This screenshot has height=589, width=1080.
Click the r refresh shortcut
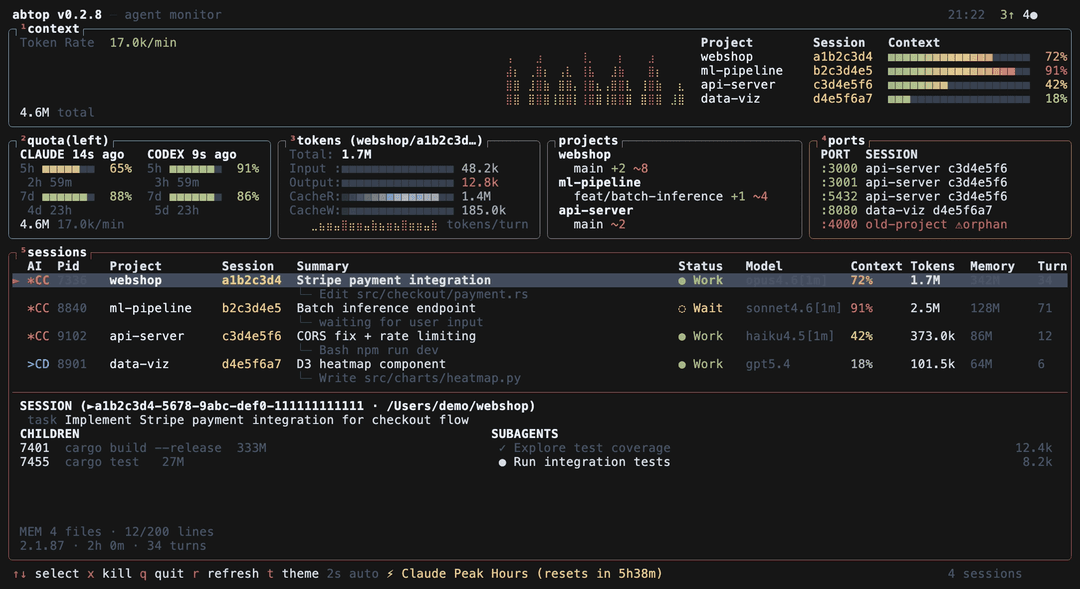(225, 574)
